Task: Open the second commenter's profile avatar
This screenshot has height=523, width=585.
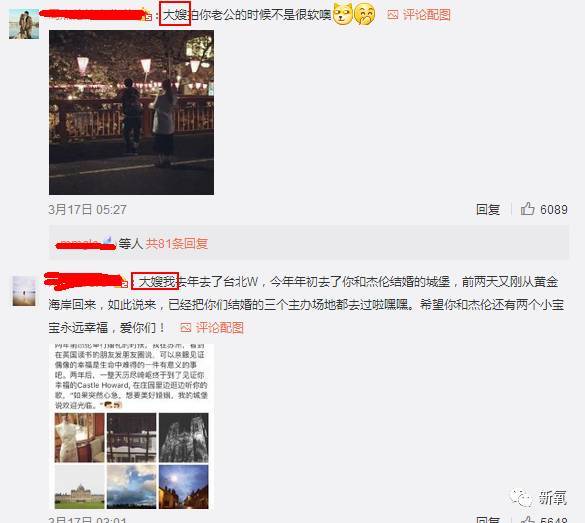Action: click(x=24, y=291)
